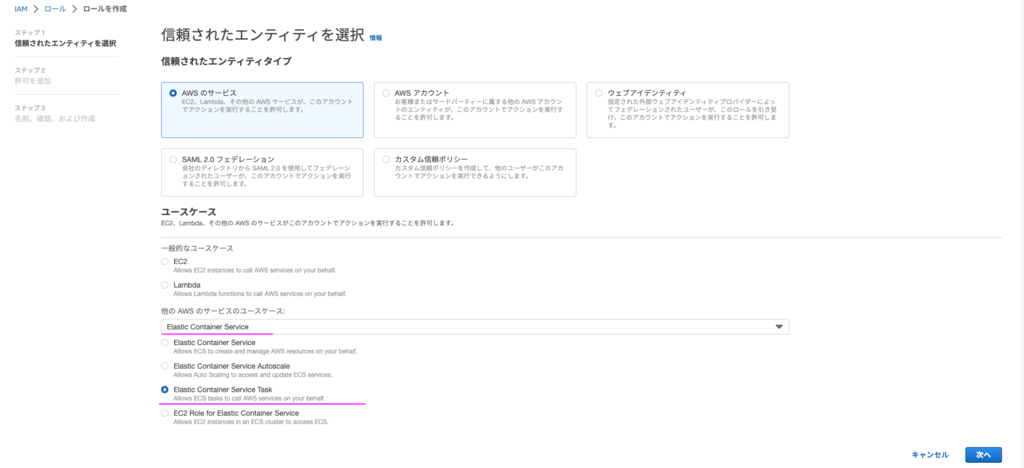Click the キャンセル button
1024x468 pixels.
tap(930, 455)
